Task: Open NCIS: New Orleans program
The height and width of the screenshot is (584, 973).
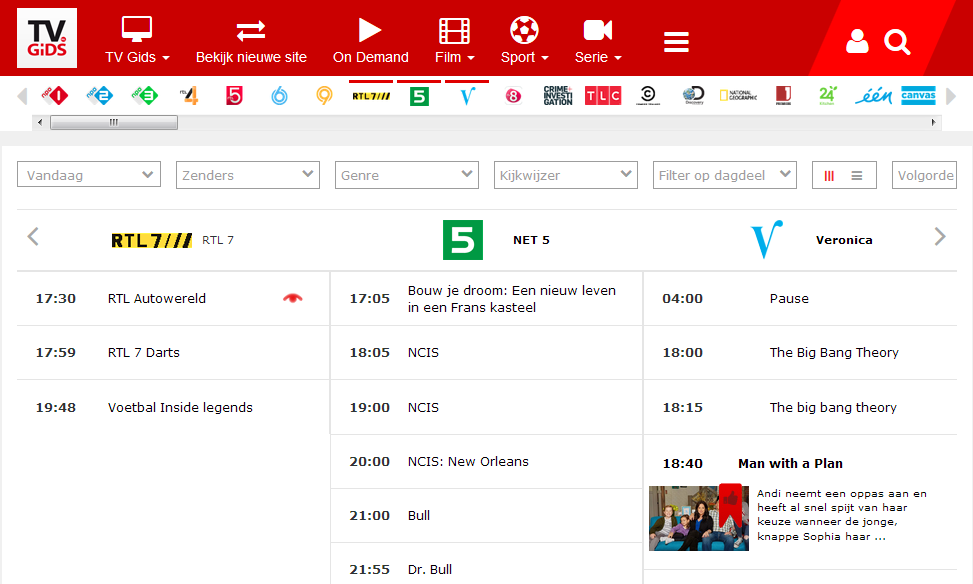Action: 469,461
